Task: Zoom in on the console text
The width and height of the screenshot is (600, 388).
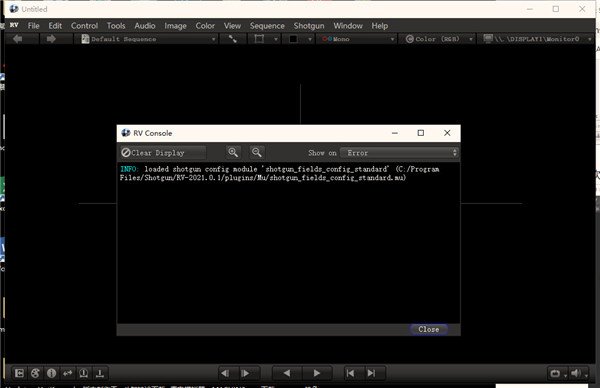Action: pyautogui.click(x=233, y=153)
